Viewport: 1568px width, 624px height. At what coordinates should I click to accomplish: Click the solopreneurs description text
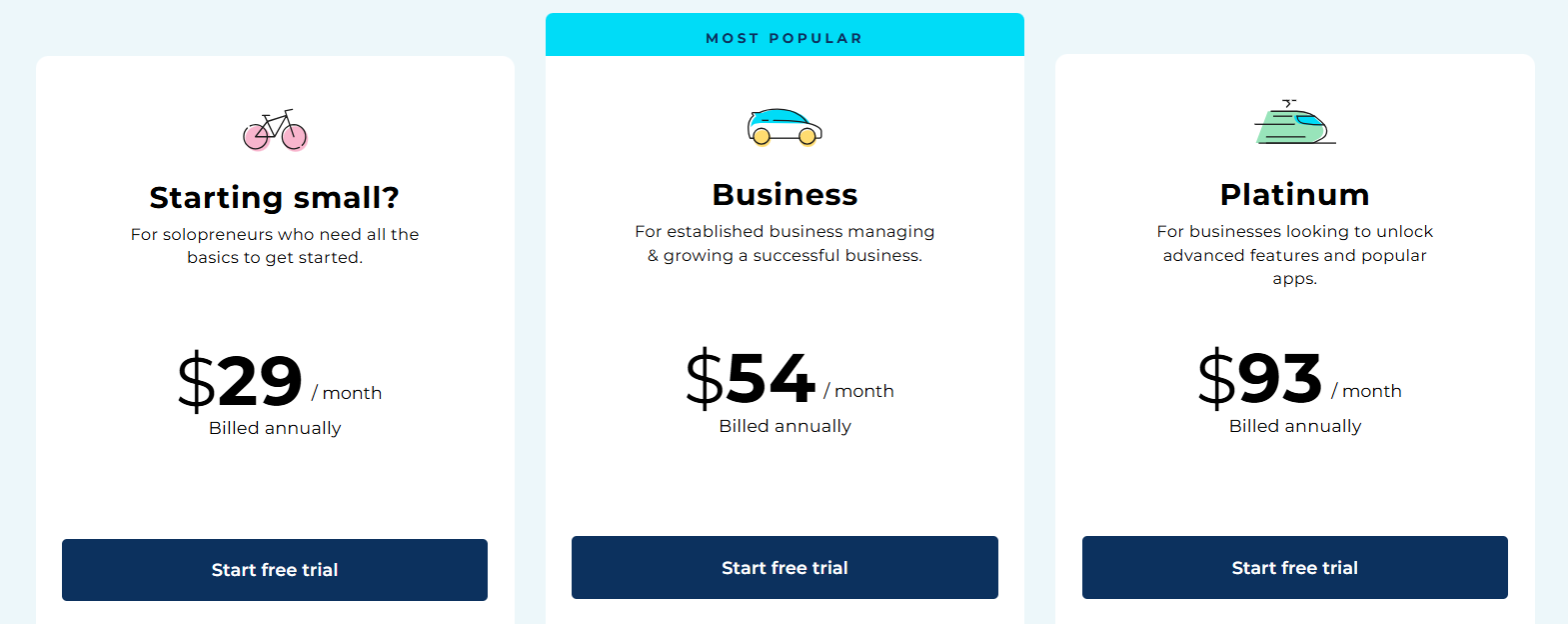(x=275, y=245)
